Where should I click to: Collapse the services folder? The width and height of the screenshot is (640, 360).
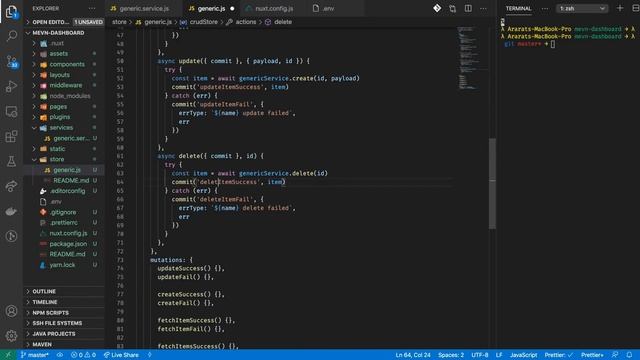tap(61, 128)
